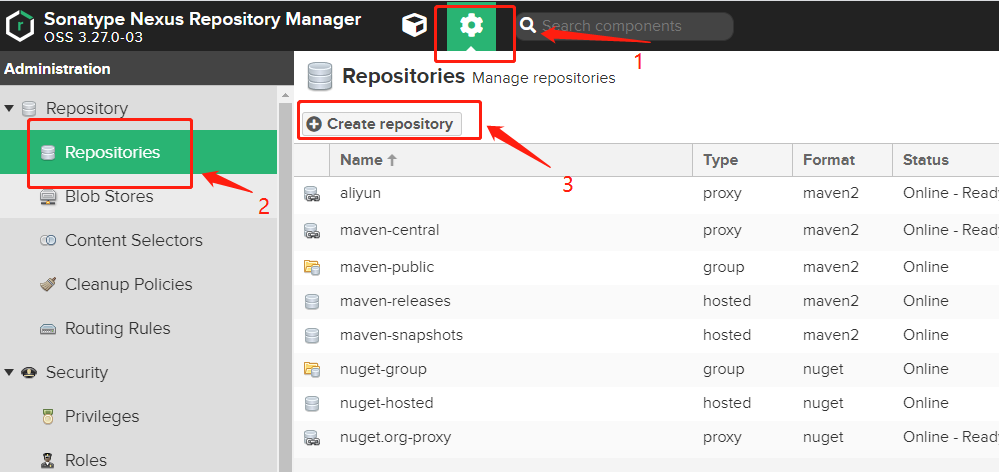
Task: Click the Repository section database icon
Action: [x=29, y=108]
